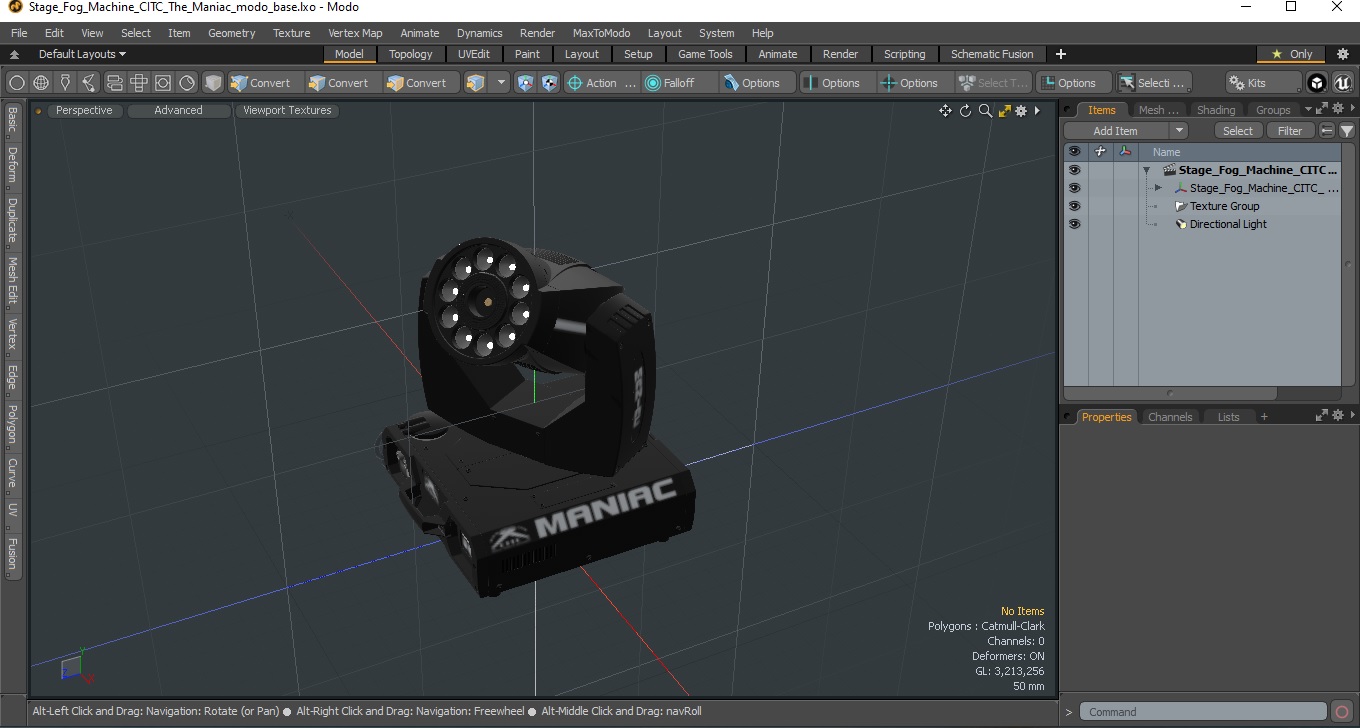Open the Action Center tool
The image size is (1360, 728).
coord(602,83)
